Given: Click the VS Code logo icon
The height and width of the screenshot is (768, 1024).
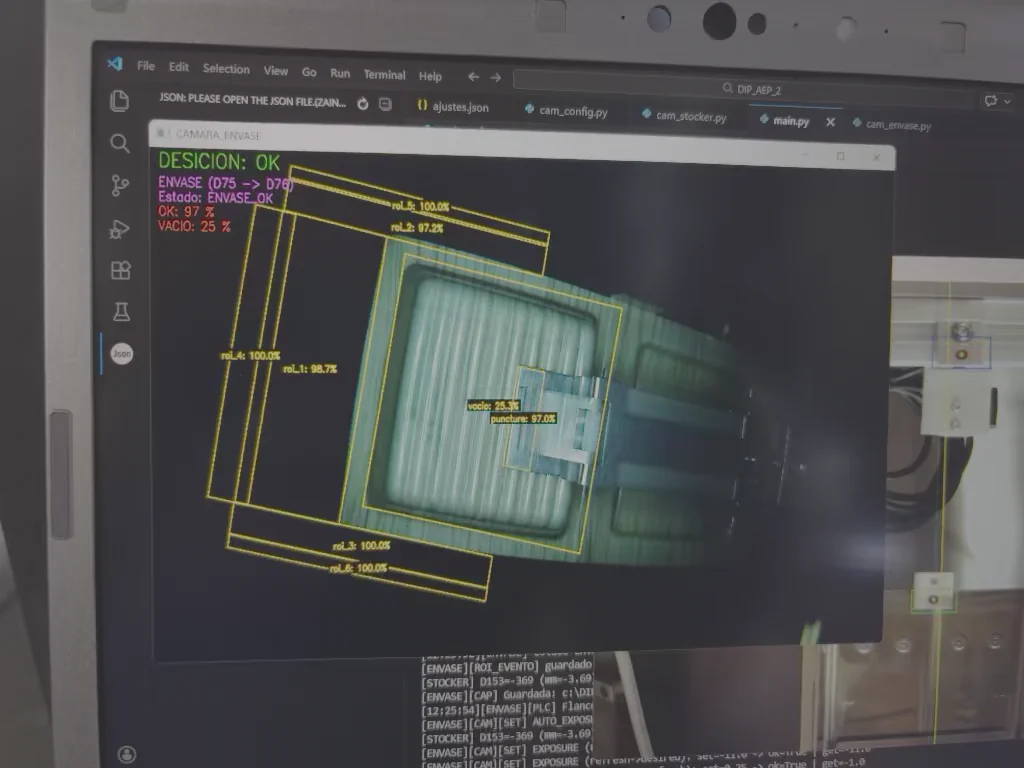Looking at the screenshot, I should (115, 63).
